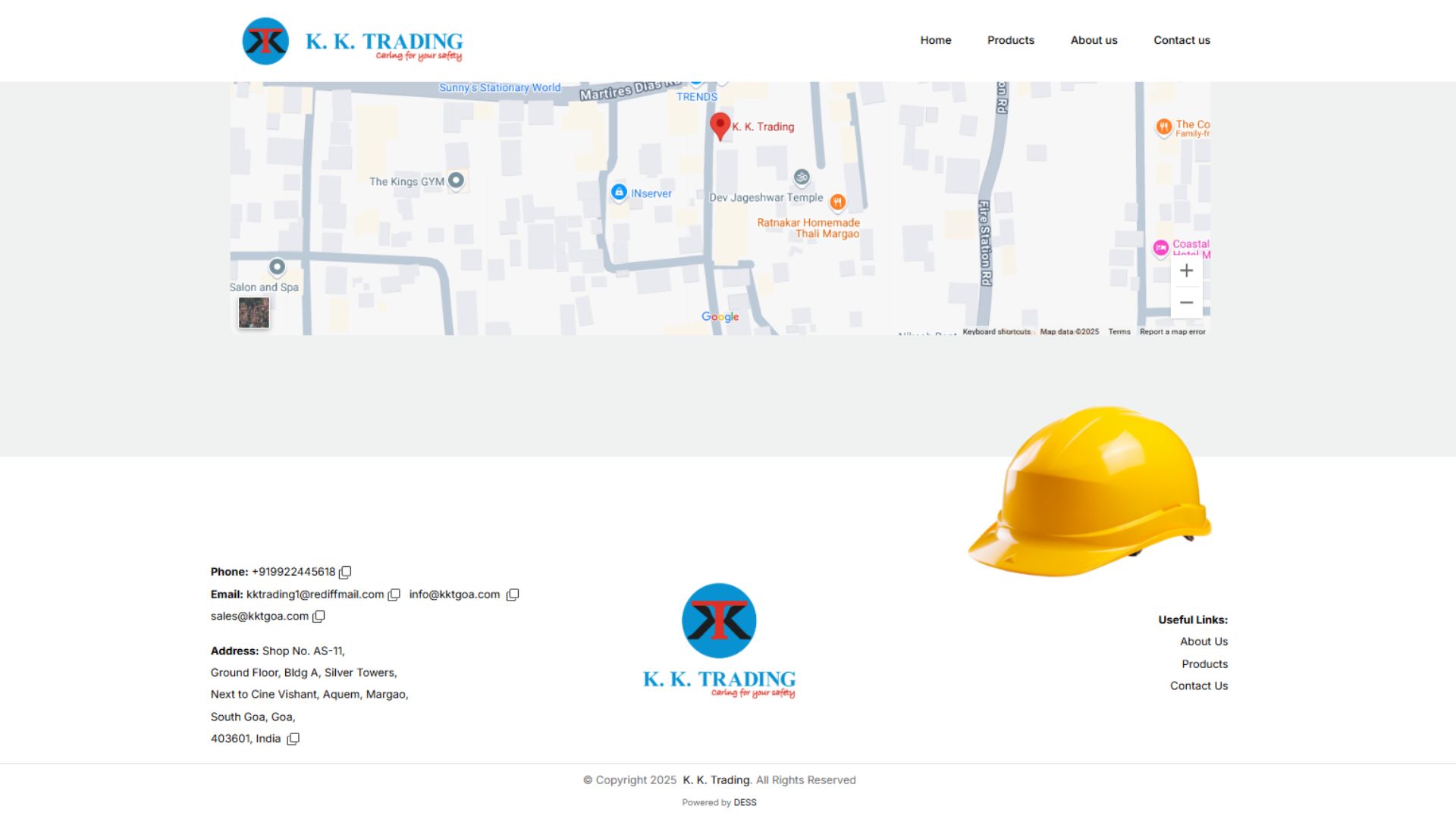Click the Useful Links heading

point(1193,620)
